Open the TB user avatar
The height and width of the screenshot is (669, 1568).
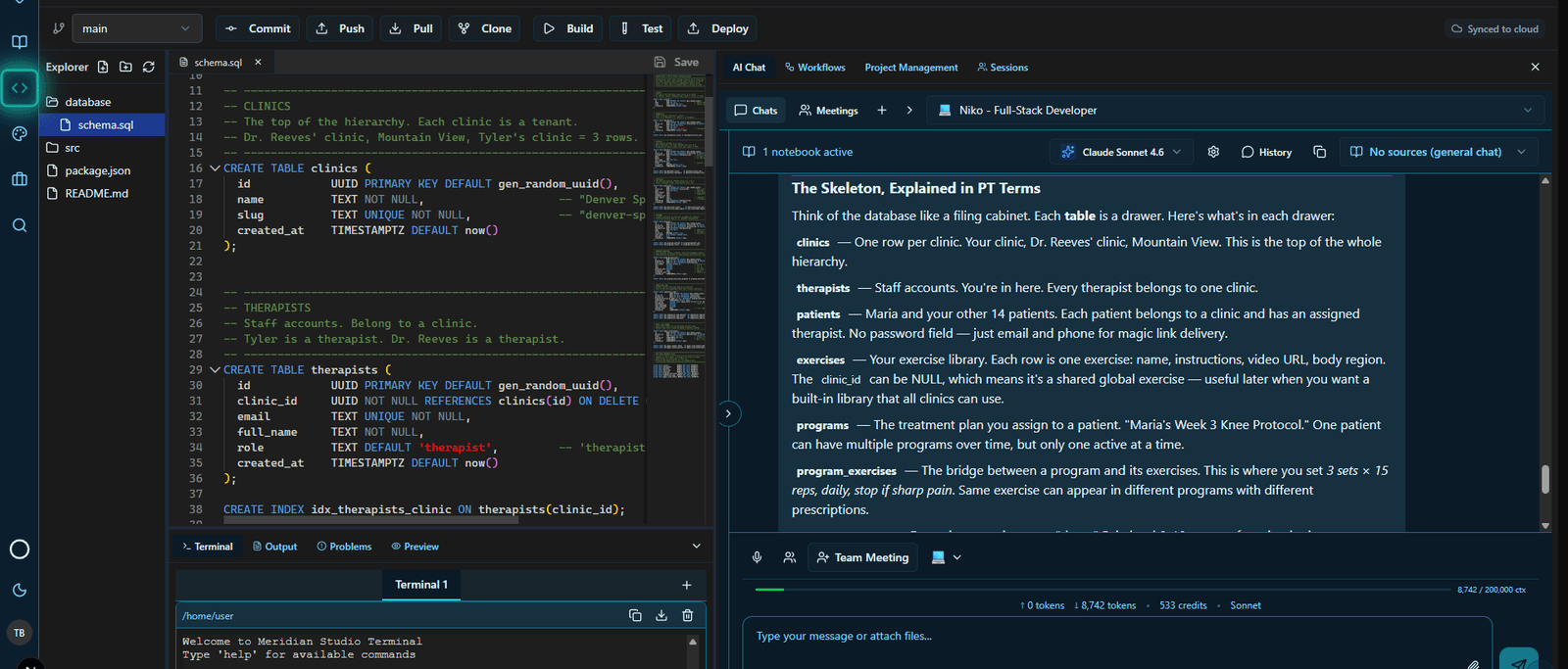click(20, 633)
